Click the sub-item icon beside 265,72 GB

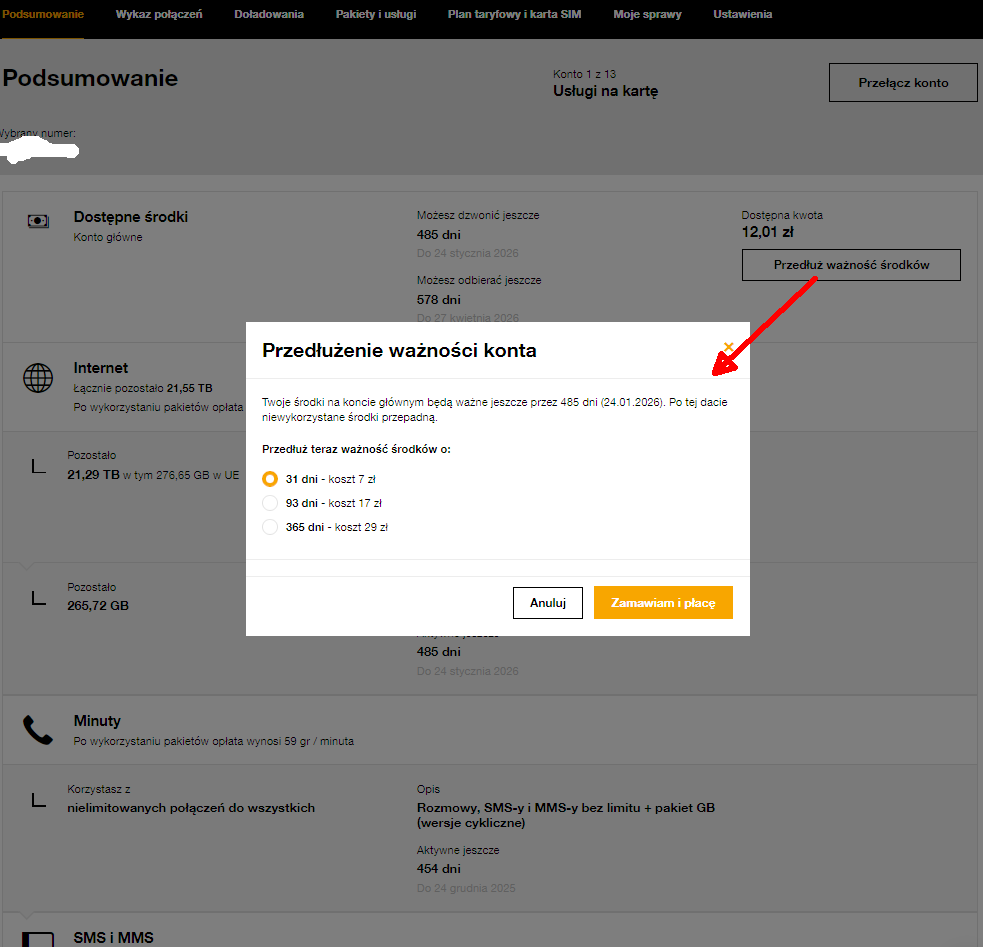(x=38, y=598)
